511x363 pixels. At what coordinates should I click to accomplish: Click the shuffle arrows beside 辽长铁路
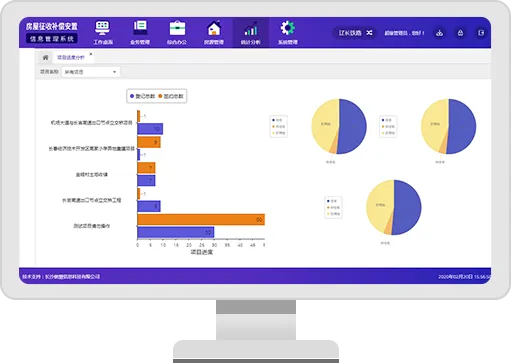click(x=369, y=33)
